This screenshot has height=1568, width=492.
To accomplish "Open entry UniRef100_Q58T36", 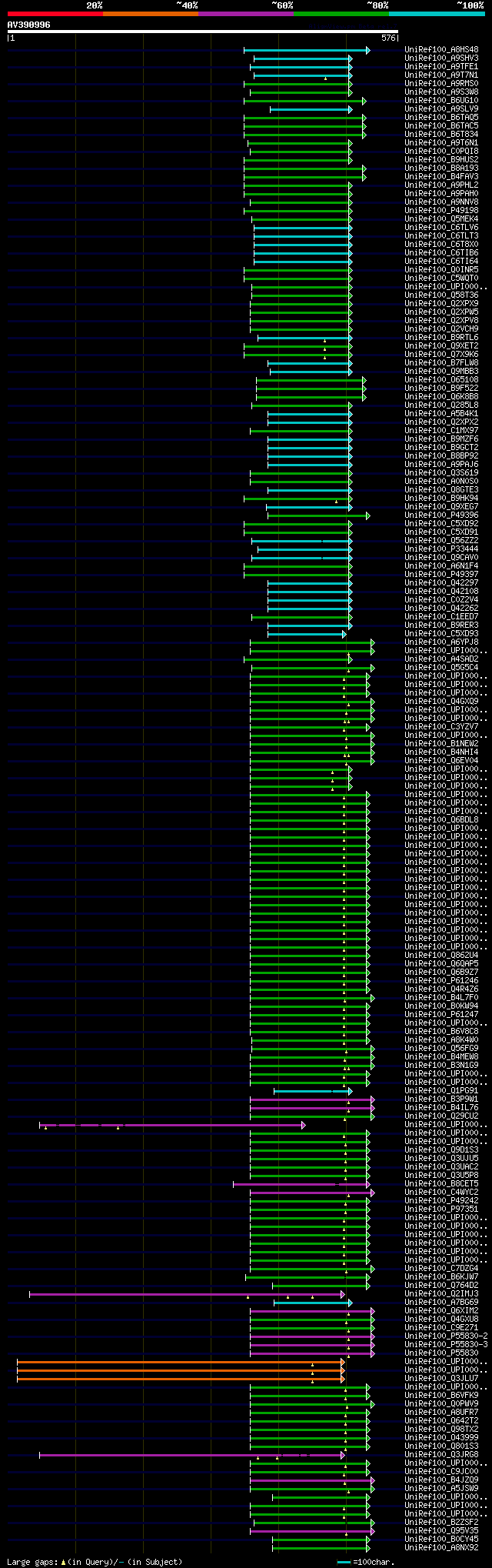I will coord(442,295).
